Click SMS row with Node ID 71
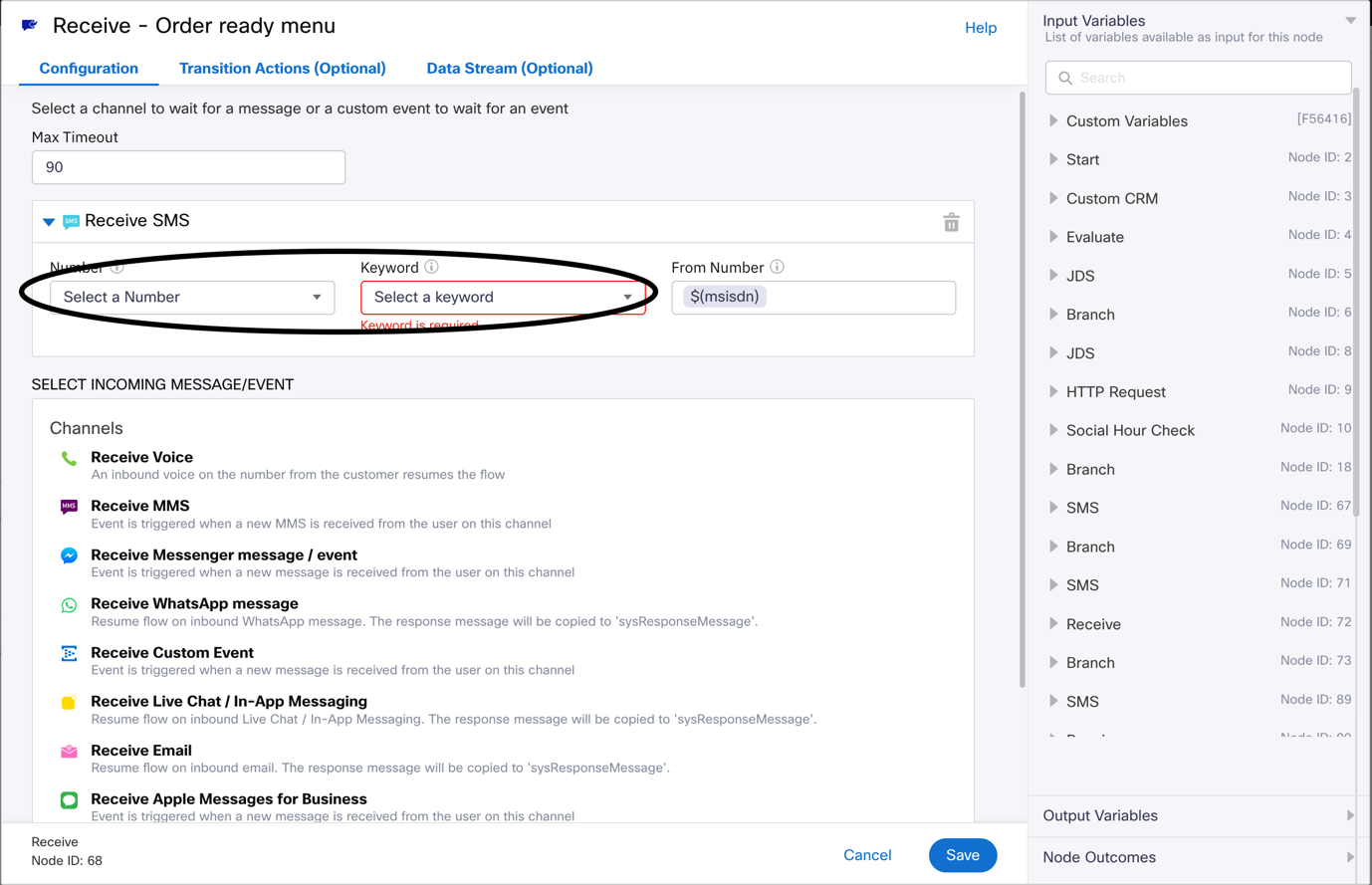 [1199, 585]
